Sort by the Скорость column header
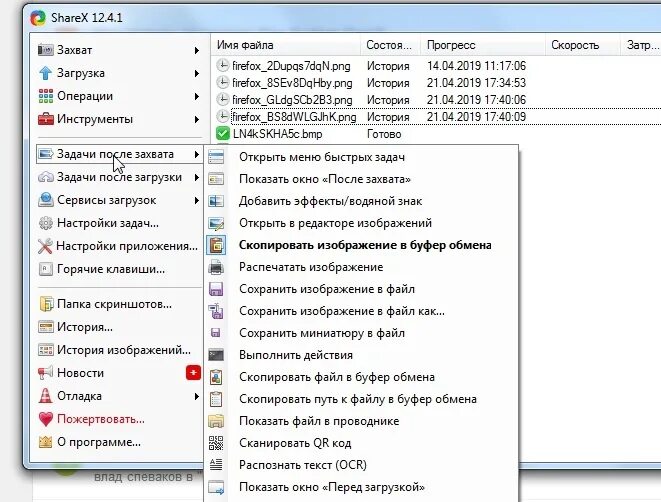Viewport: 661px width, 502px height. pyautogui.click(x=583, y=45)
